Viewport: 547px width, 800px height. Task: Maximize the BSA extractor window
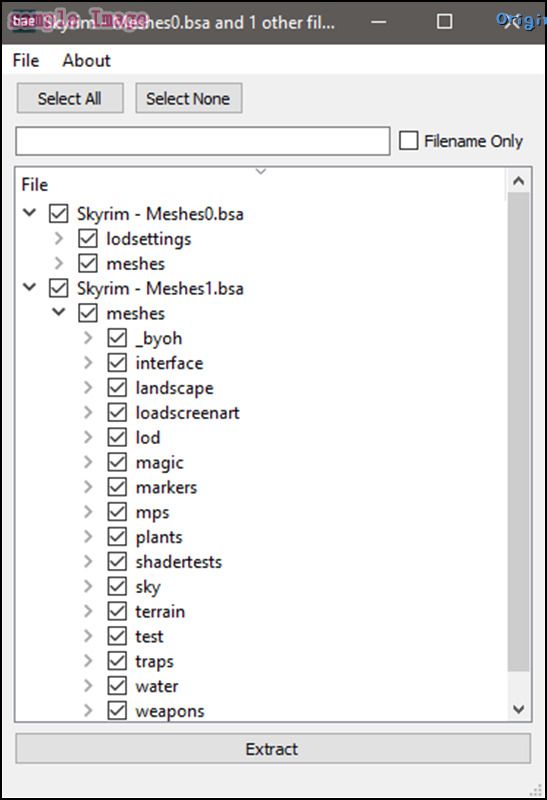pyautogui.click(x=444, y=21)
